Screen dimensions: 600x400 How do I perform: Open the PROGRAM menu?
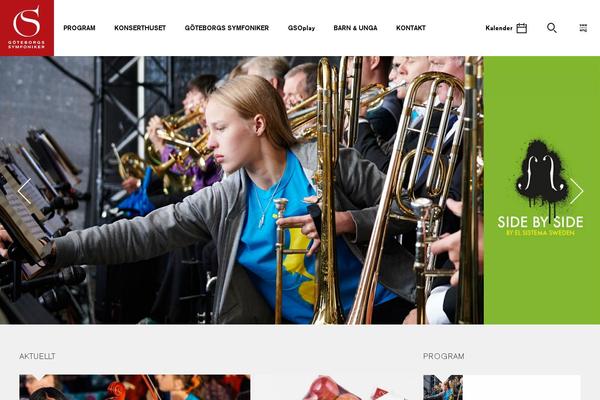[79, 28]
